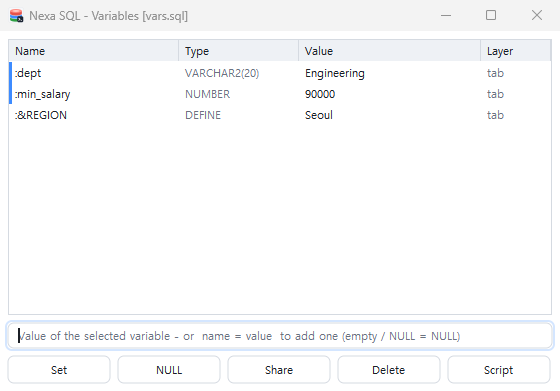Maximize the Nexa SQL Variables window
560x391 pixels.
[491, 15]
